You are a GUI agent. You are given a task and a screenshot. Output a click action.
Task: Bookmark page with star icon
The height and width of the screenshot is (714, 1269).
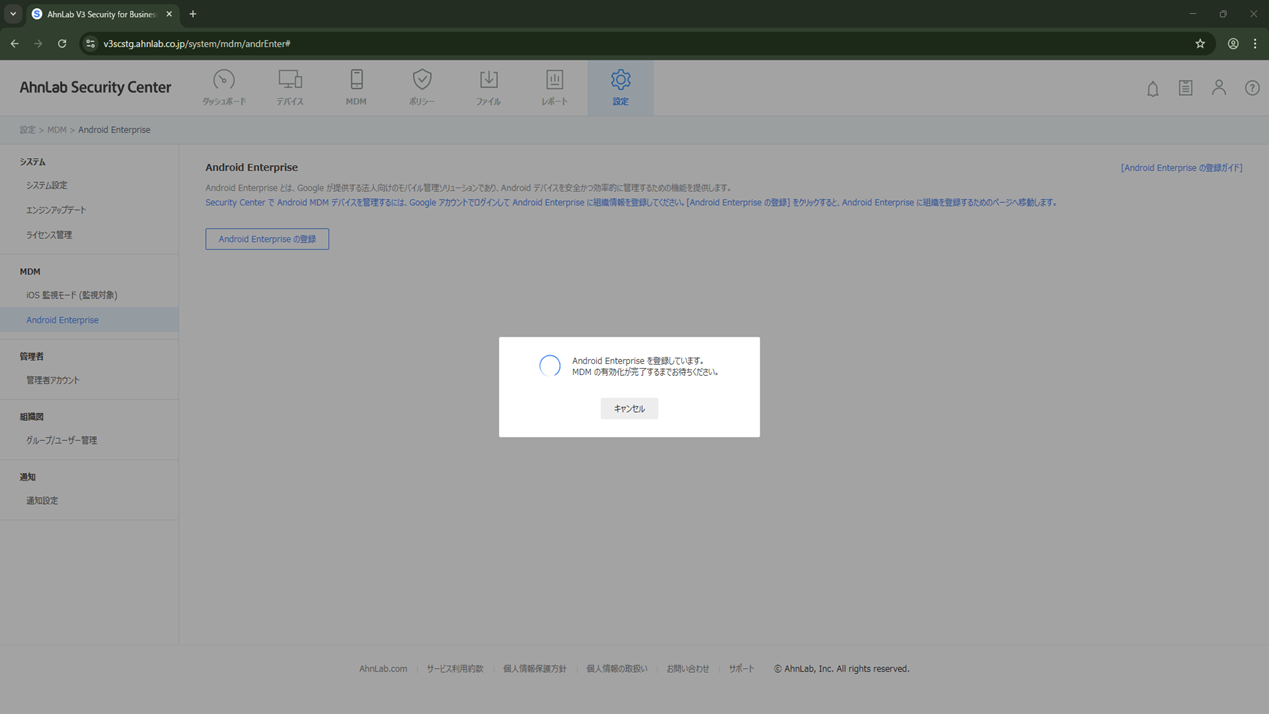[x=1200, y=44]
